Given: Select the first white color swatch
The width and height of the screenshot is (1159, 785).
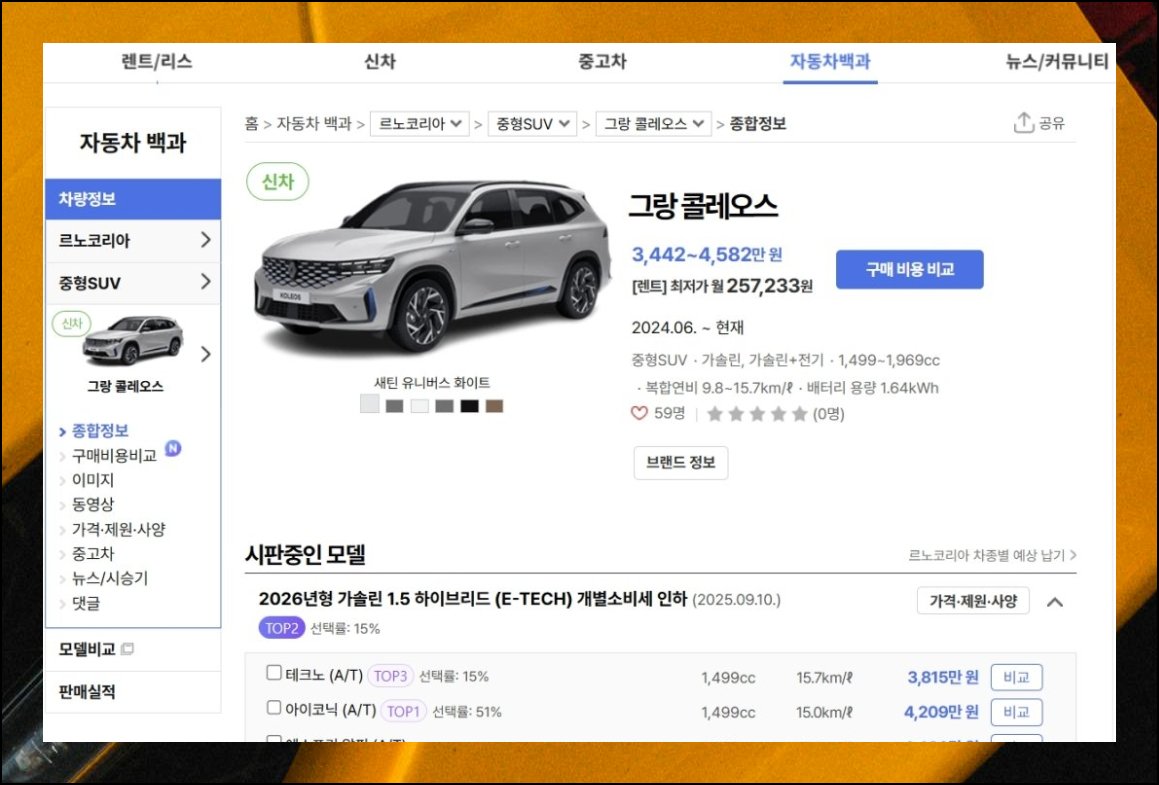Looking at the screenshot, I should (x=370, y=404).
